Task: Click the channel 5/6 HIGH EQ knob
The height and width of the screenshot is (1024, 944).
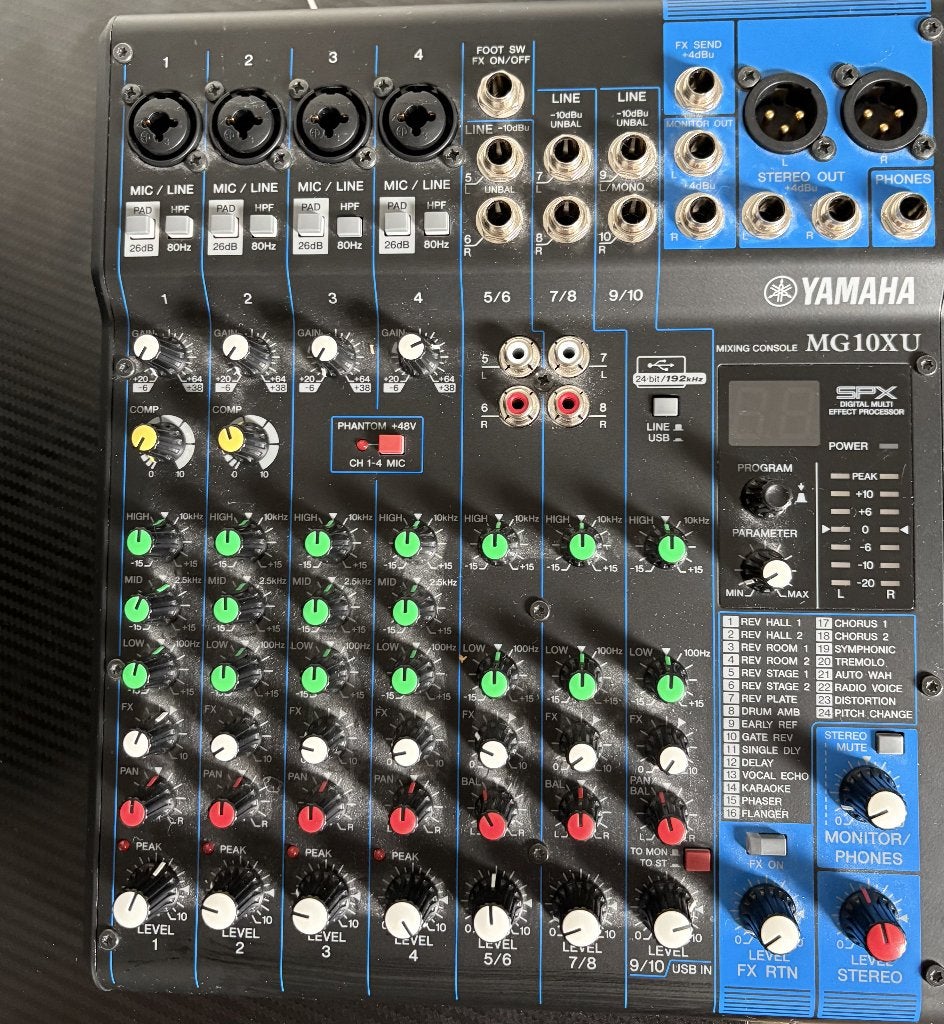Action: pos(494,547)
